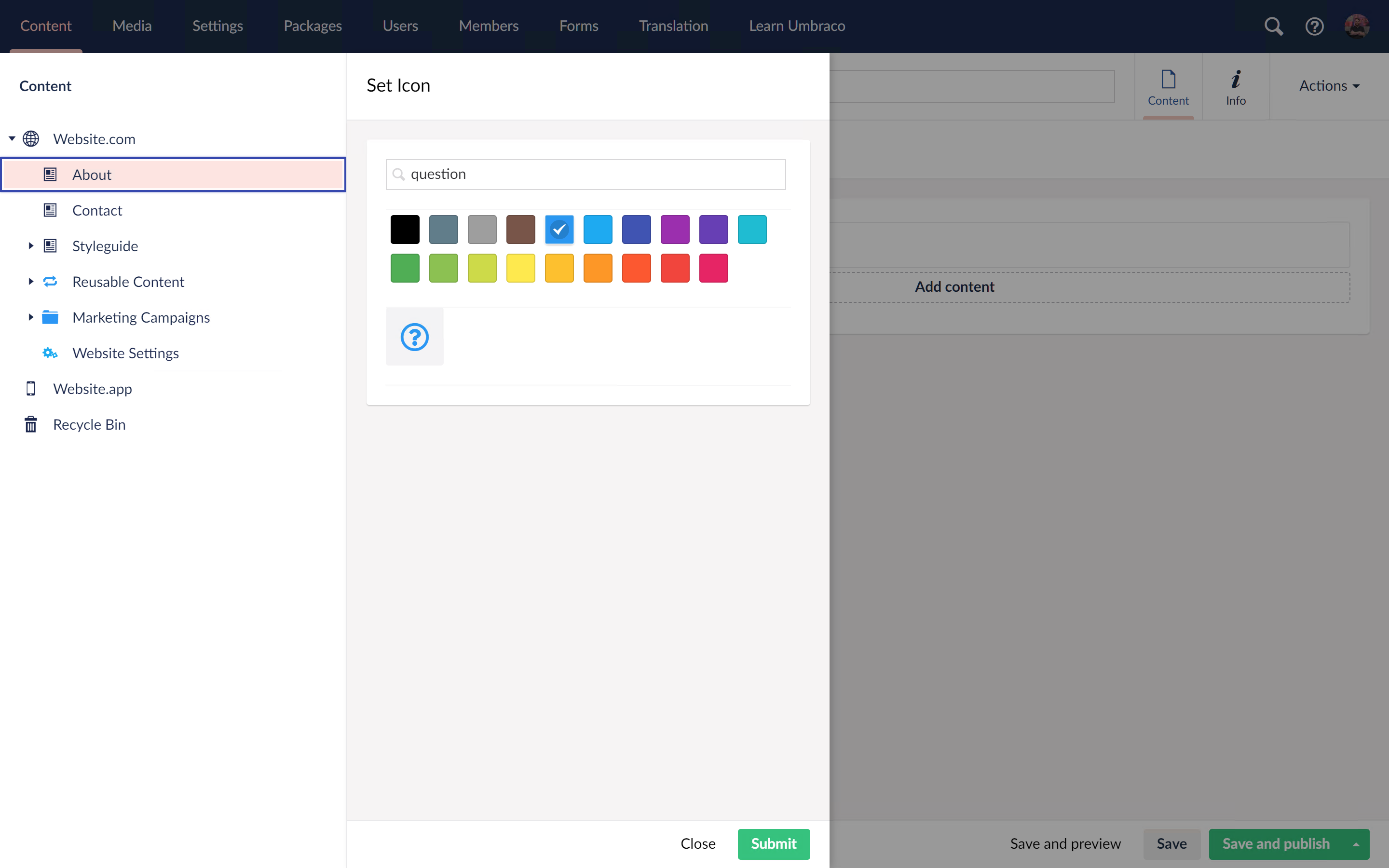The image size is (1389, 868).
Task: Pick the red color swatch
Action: [675, 268]
